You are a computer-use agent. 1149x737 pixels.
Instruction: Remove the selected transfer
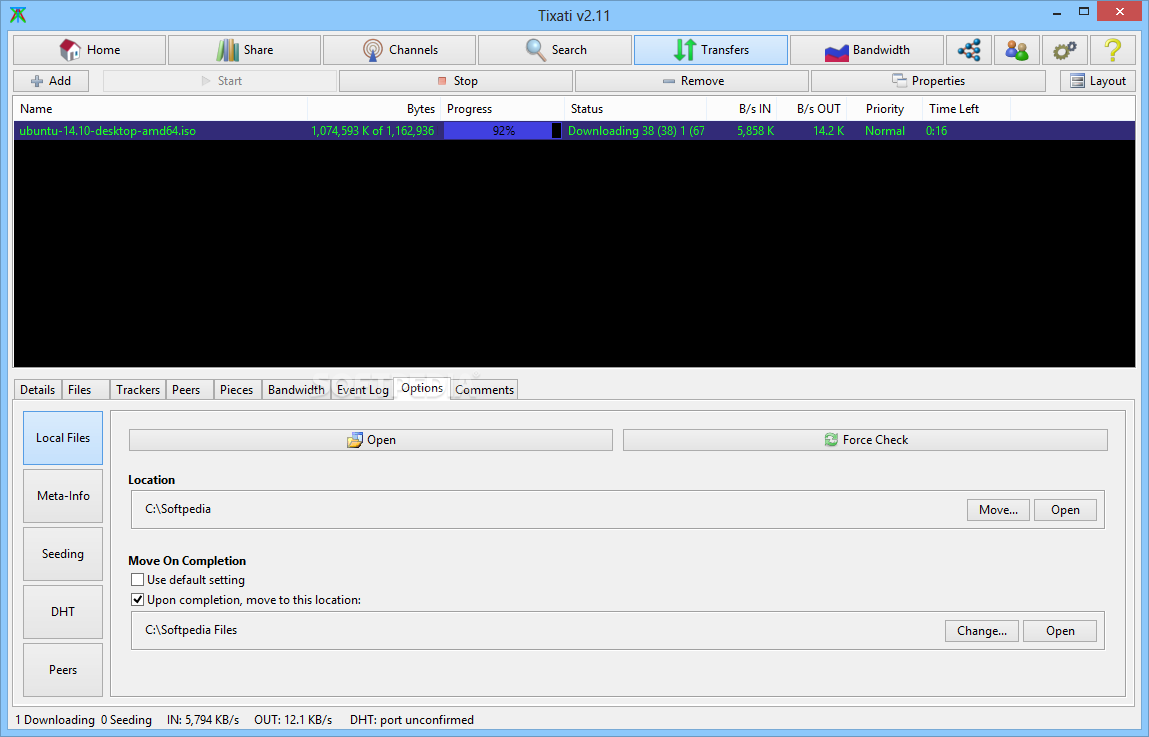(x=692, y=81)
